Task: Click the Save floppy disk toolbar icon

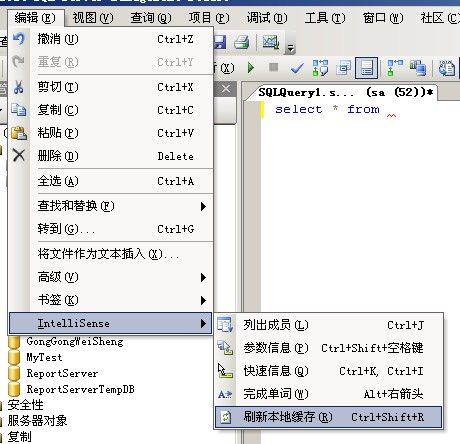Action: 220,42
